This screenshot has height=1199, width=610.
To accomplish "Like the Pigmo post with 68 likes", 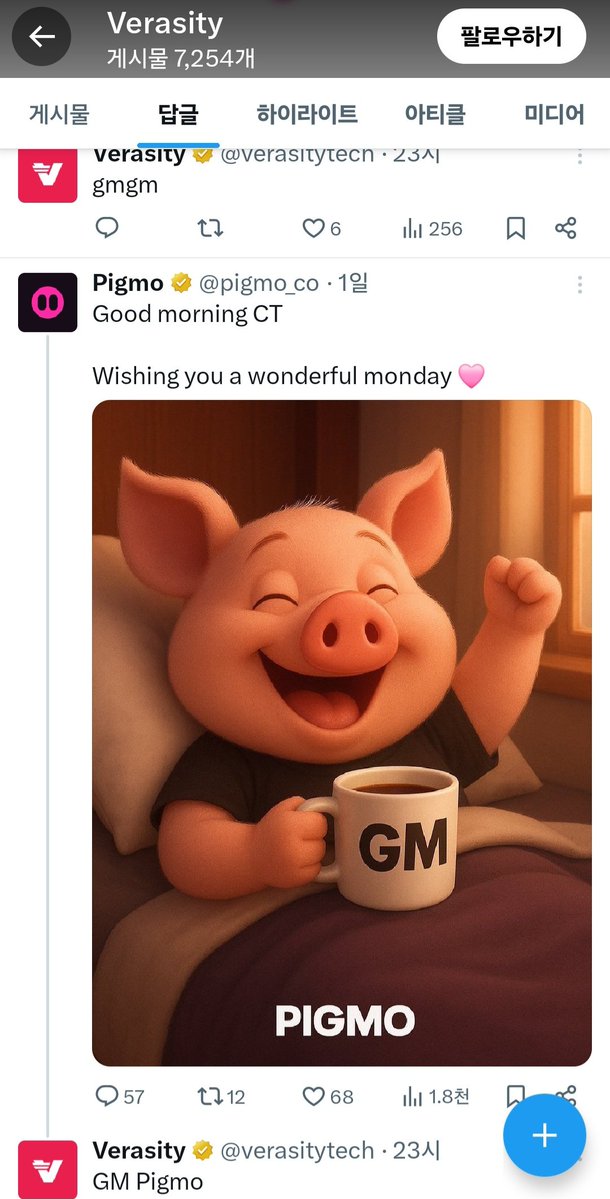I will coord(328,1097).
